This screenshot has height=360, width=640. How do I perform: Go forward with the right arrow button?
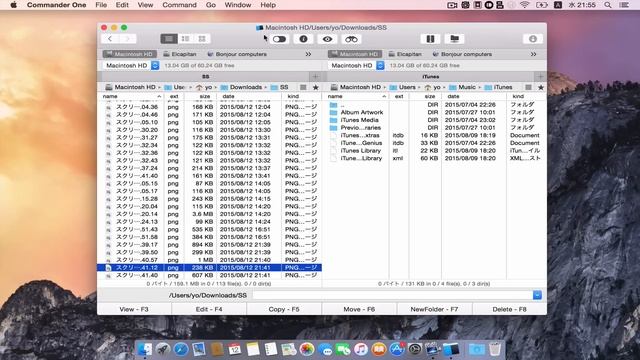tap(127, 39)
